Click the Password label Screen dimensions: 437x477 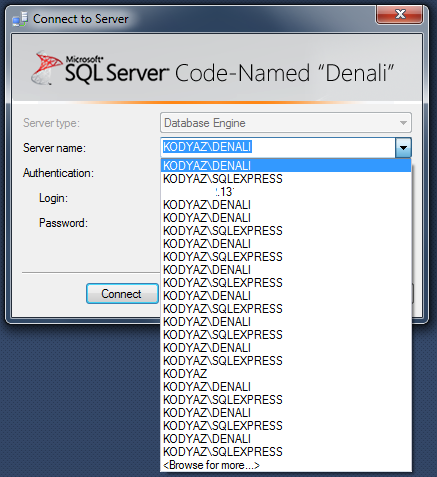[x=63, y=223]
